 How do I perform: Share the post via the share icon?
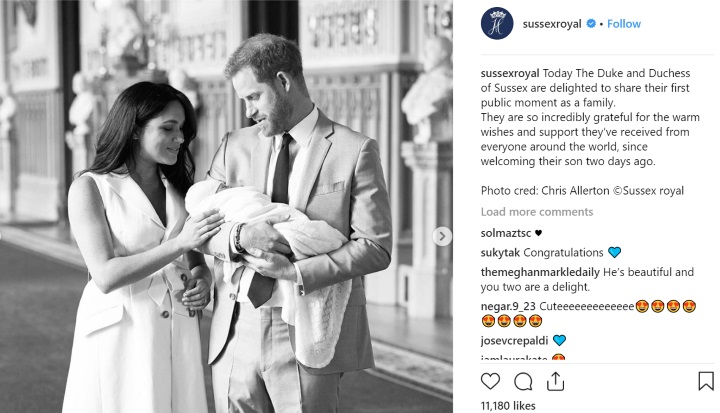555,381
